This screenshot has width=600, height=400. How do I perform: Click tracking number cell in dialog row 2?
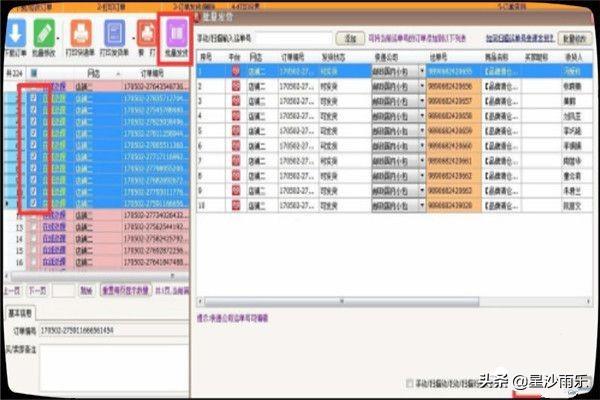tap(454, 86)
